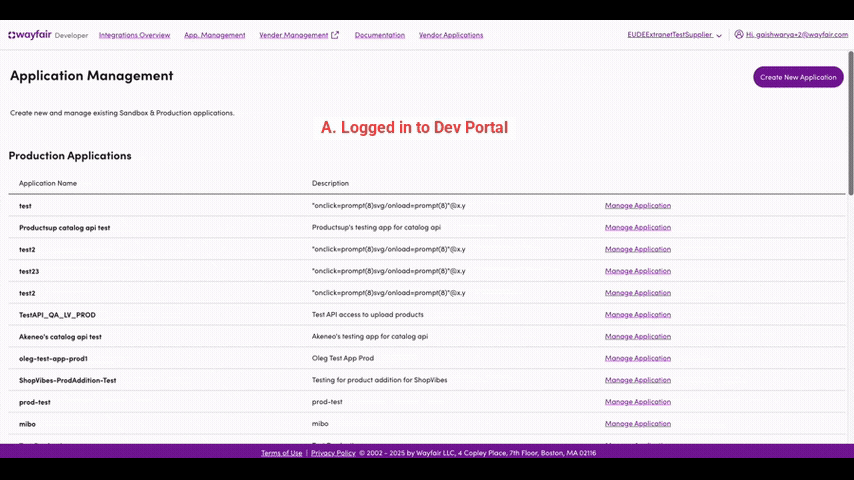Open the Integrations Overview menu item
The width and height of the screenshot is (854, 480).
[134, 35]
